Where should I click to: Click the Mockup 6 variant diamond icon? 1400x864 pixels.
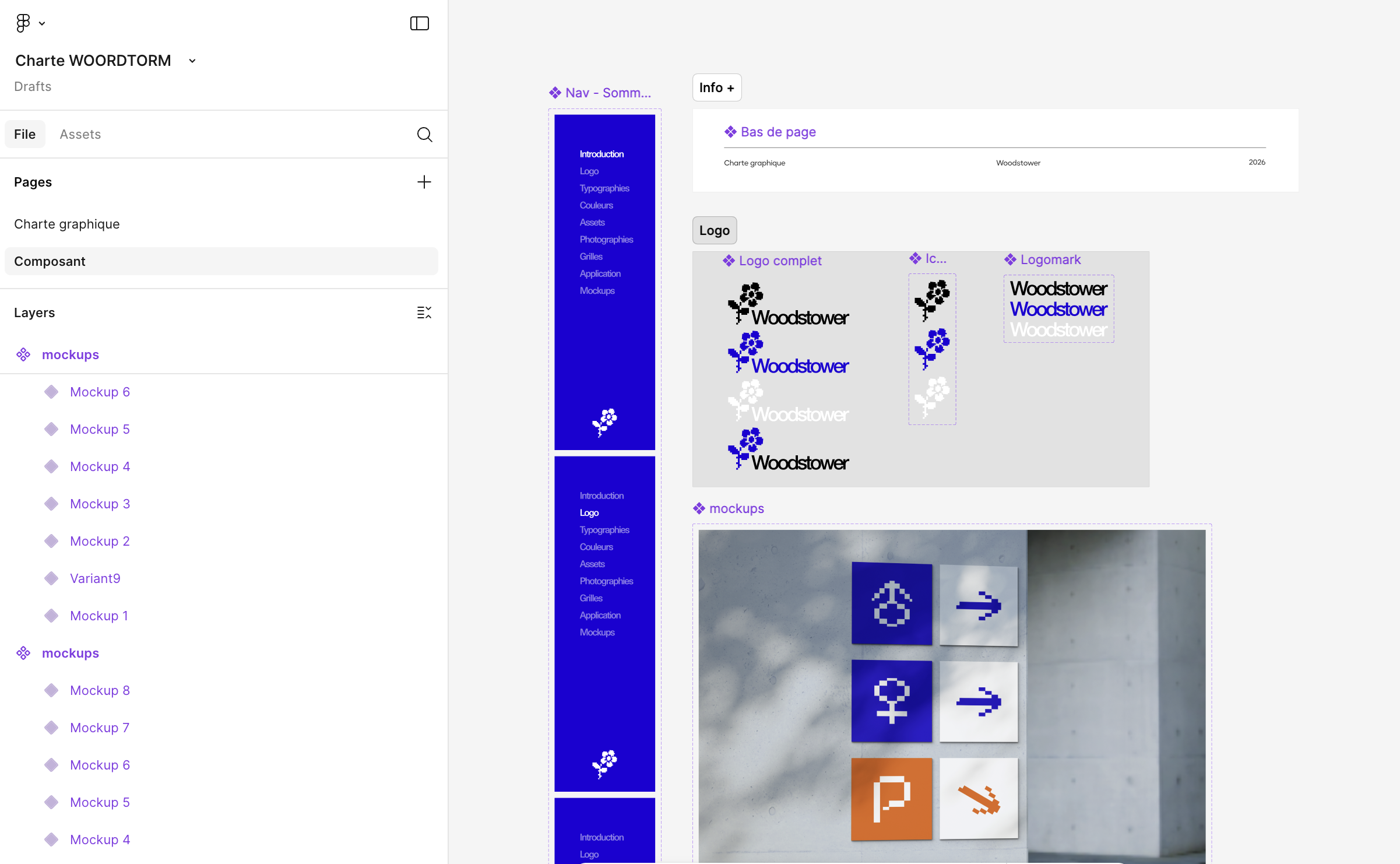pyautogui.click(x=51, y=392)
